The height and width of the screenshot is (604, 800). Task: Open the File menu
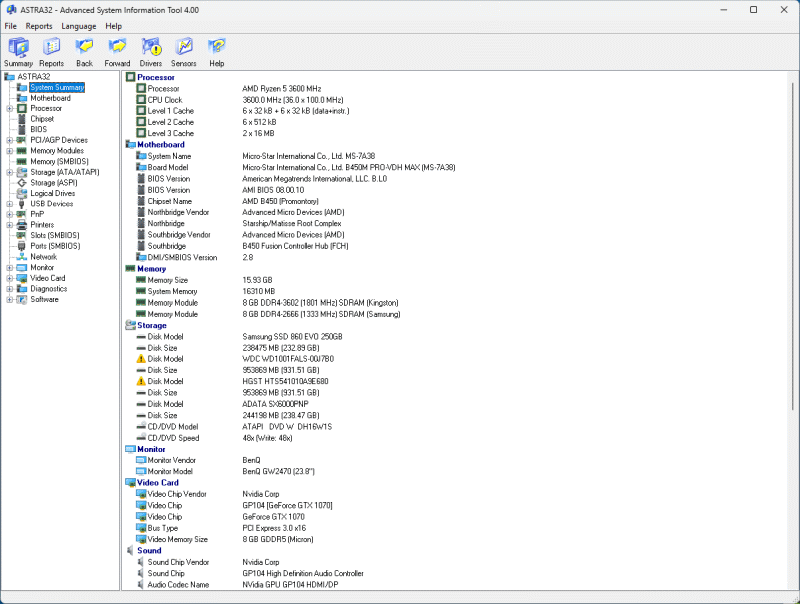pyautogui.click(x=11, y=25)
